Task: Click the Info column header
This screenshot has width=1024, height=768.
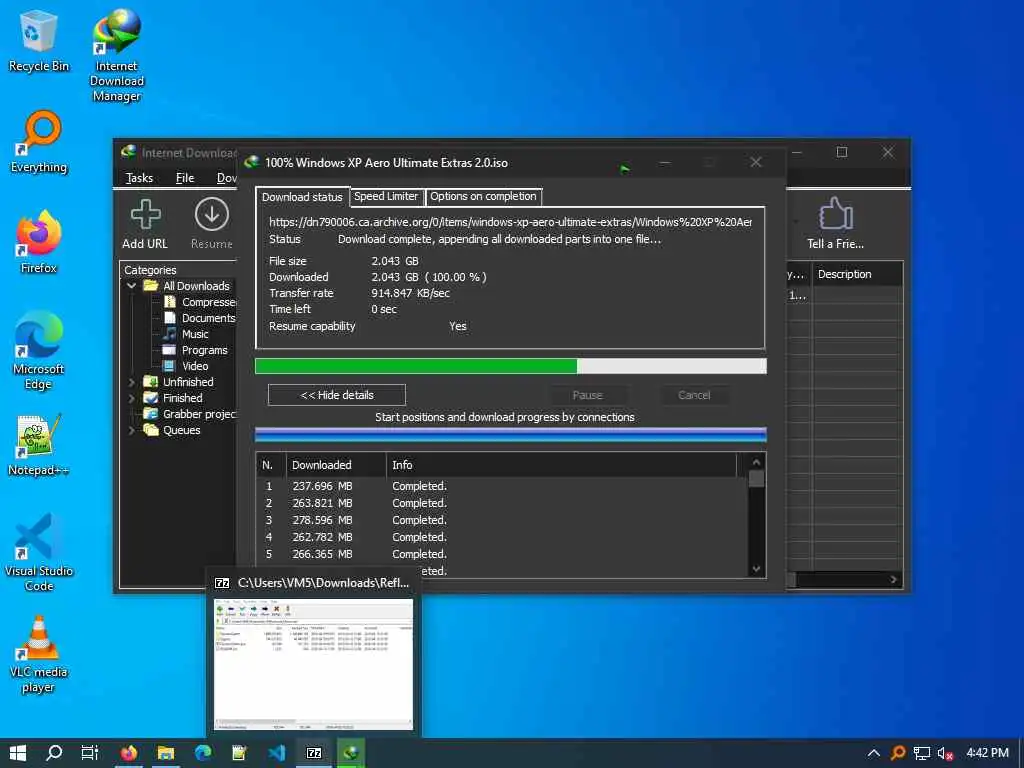Action: 562,465
